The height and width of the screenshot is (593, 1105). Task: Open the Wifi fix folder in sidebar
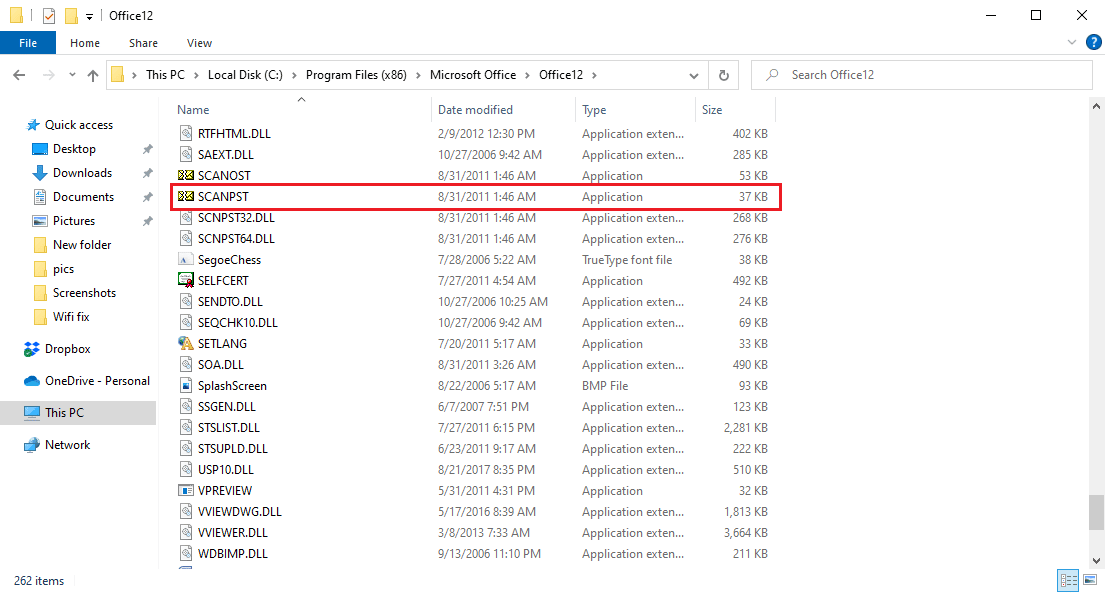(71, 317)
